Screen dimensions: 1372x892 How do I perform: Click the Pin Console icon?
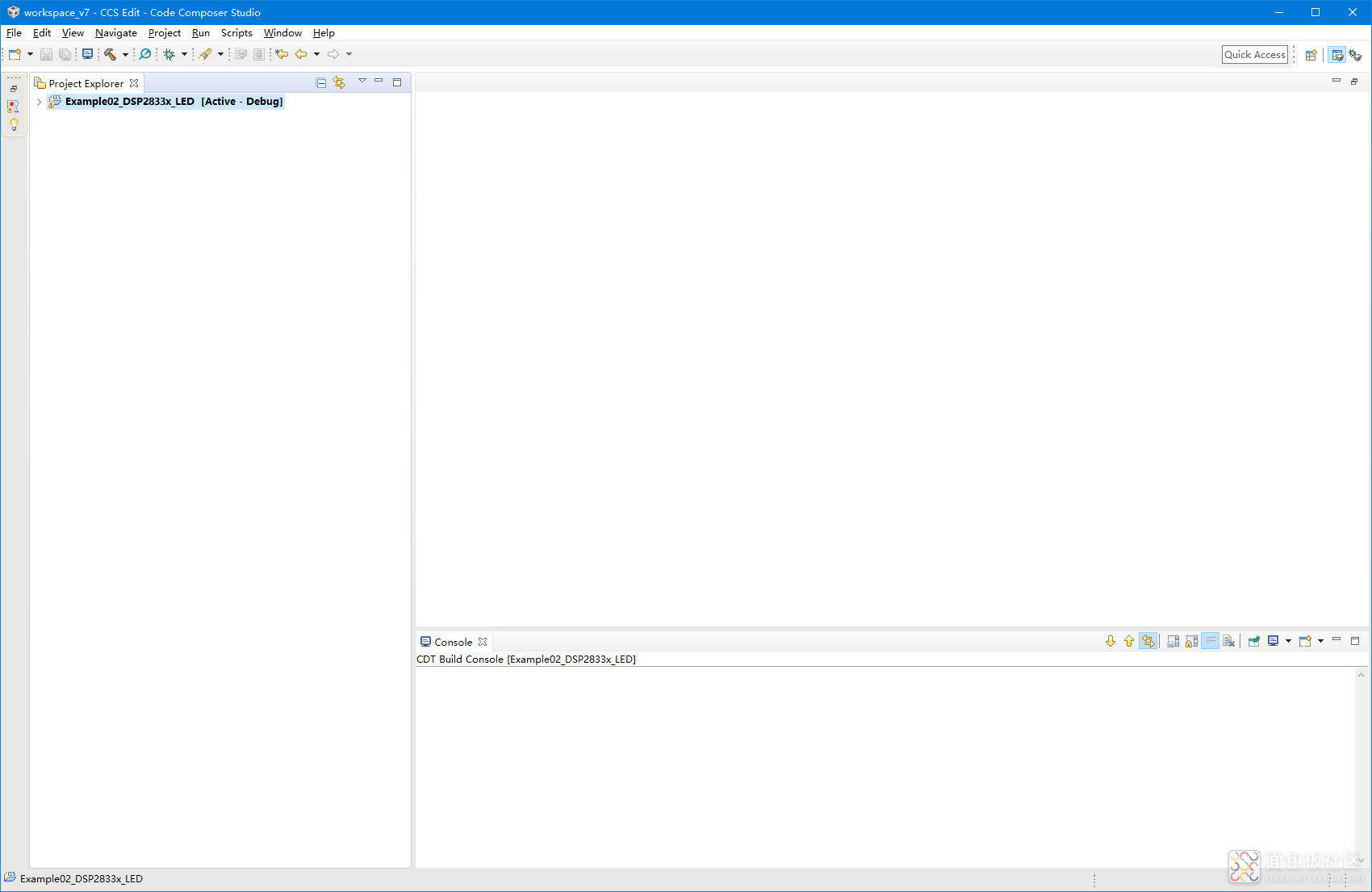click(1253, 641)
